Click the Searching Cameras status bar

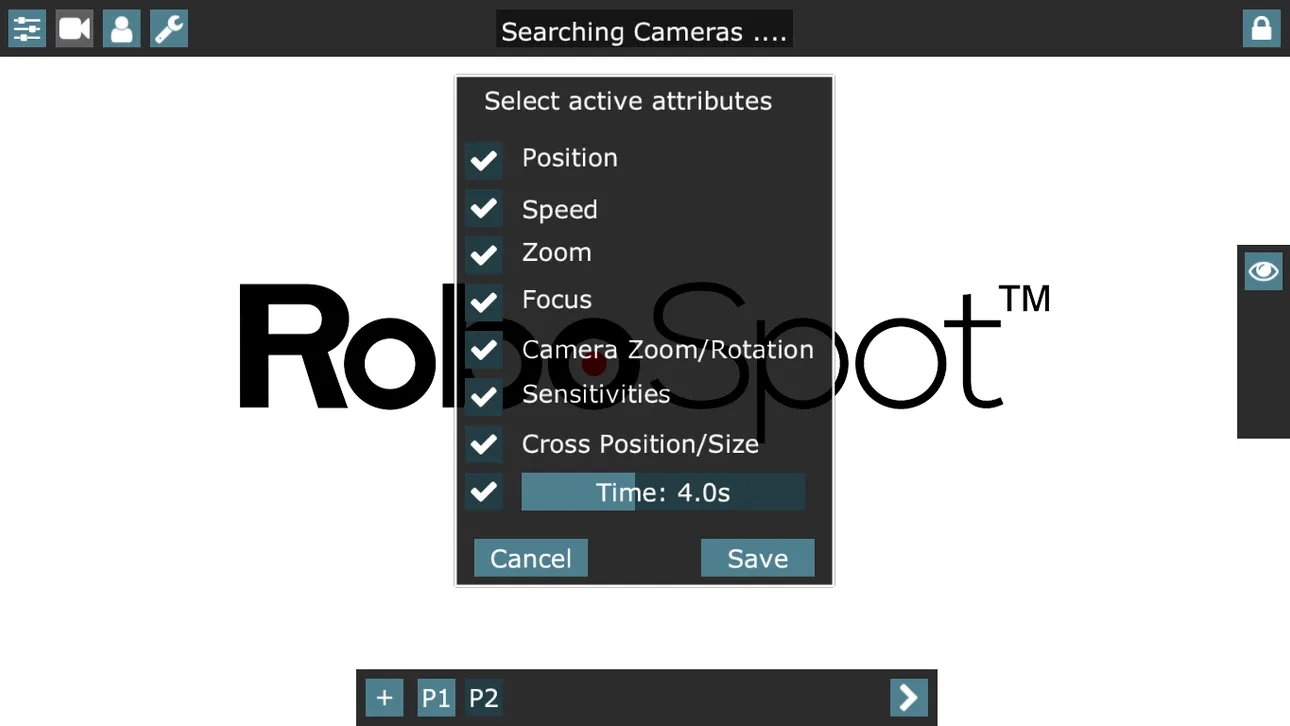point(644,29)
